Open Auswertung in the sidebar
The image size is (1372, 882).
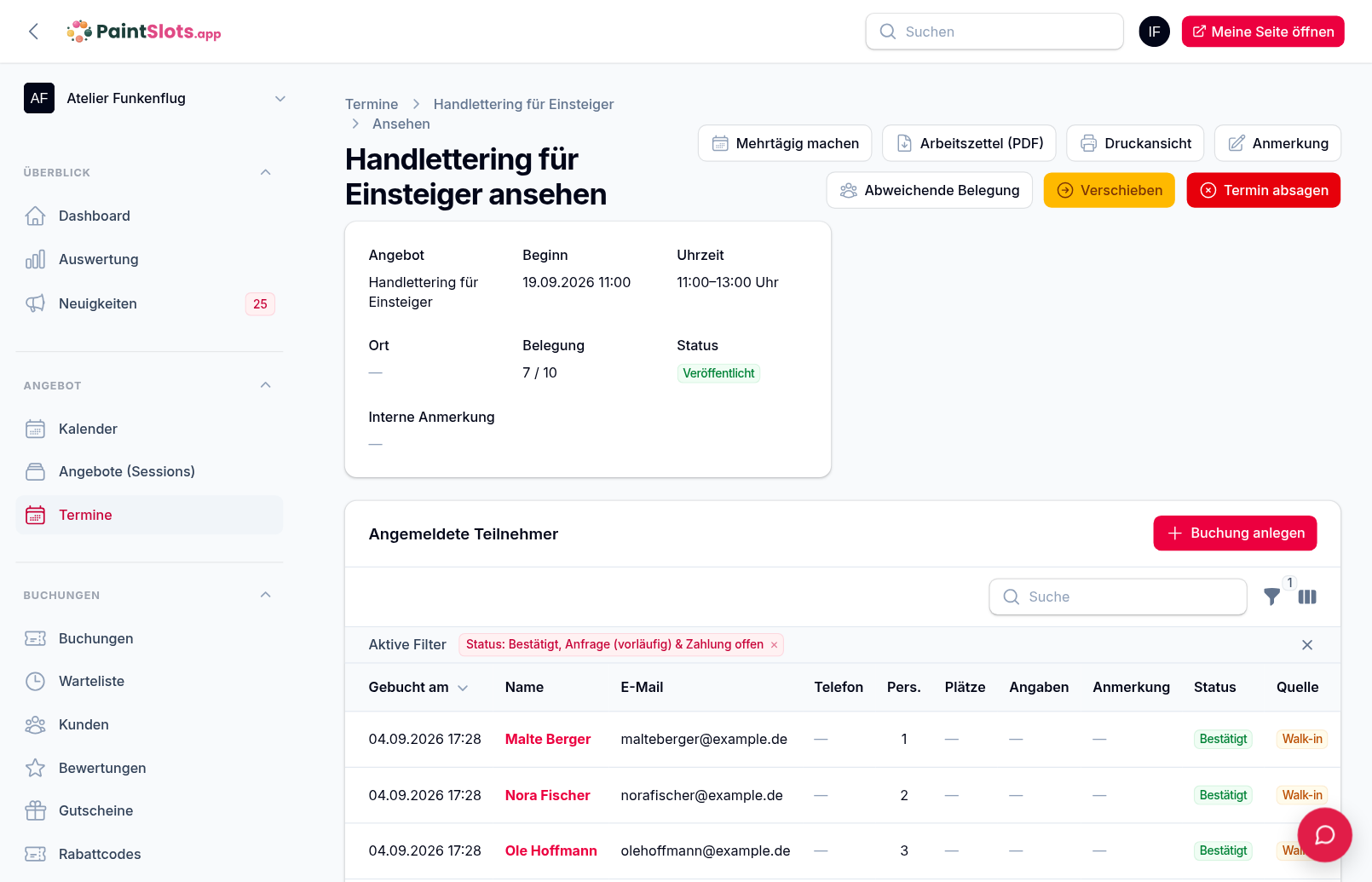click(x=149, y=259)
